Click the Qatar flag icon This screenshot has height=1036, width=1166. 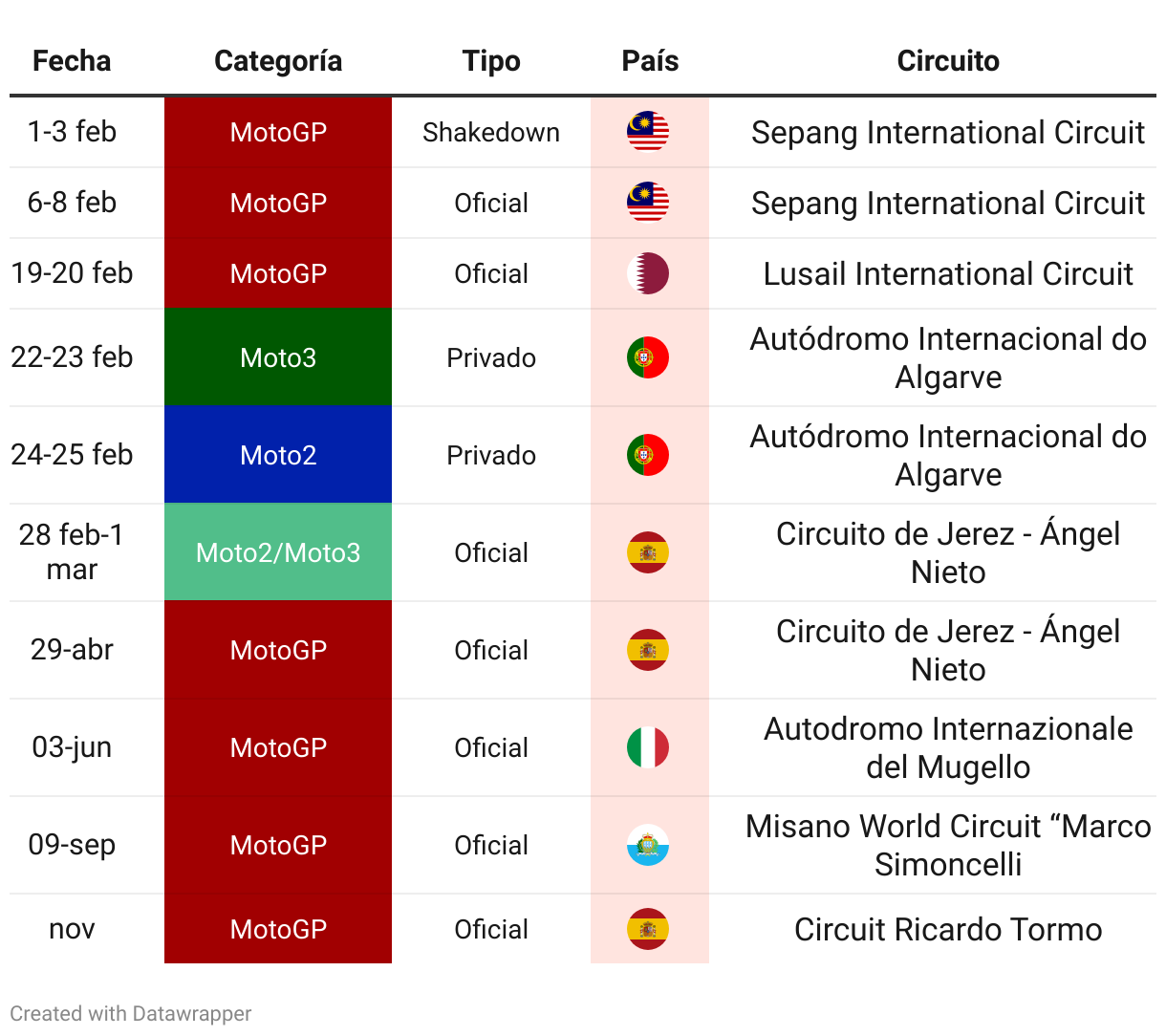[x=648, y=273]
